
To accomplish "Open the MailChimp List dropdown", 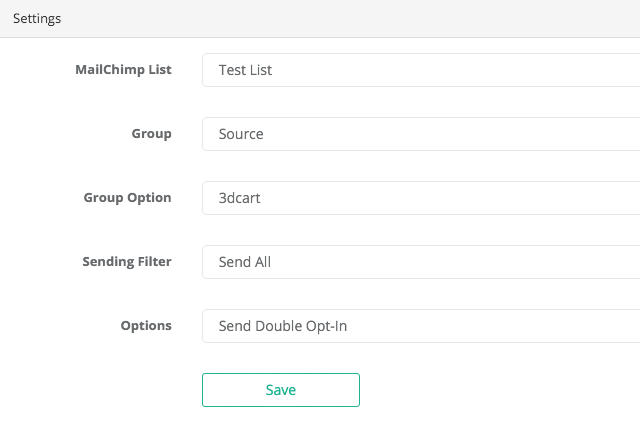I will (x=420, y=70).
